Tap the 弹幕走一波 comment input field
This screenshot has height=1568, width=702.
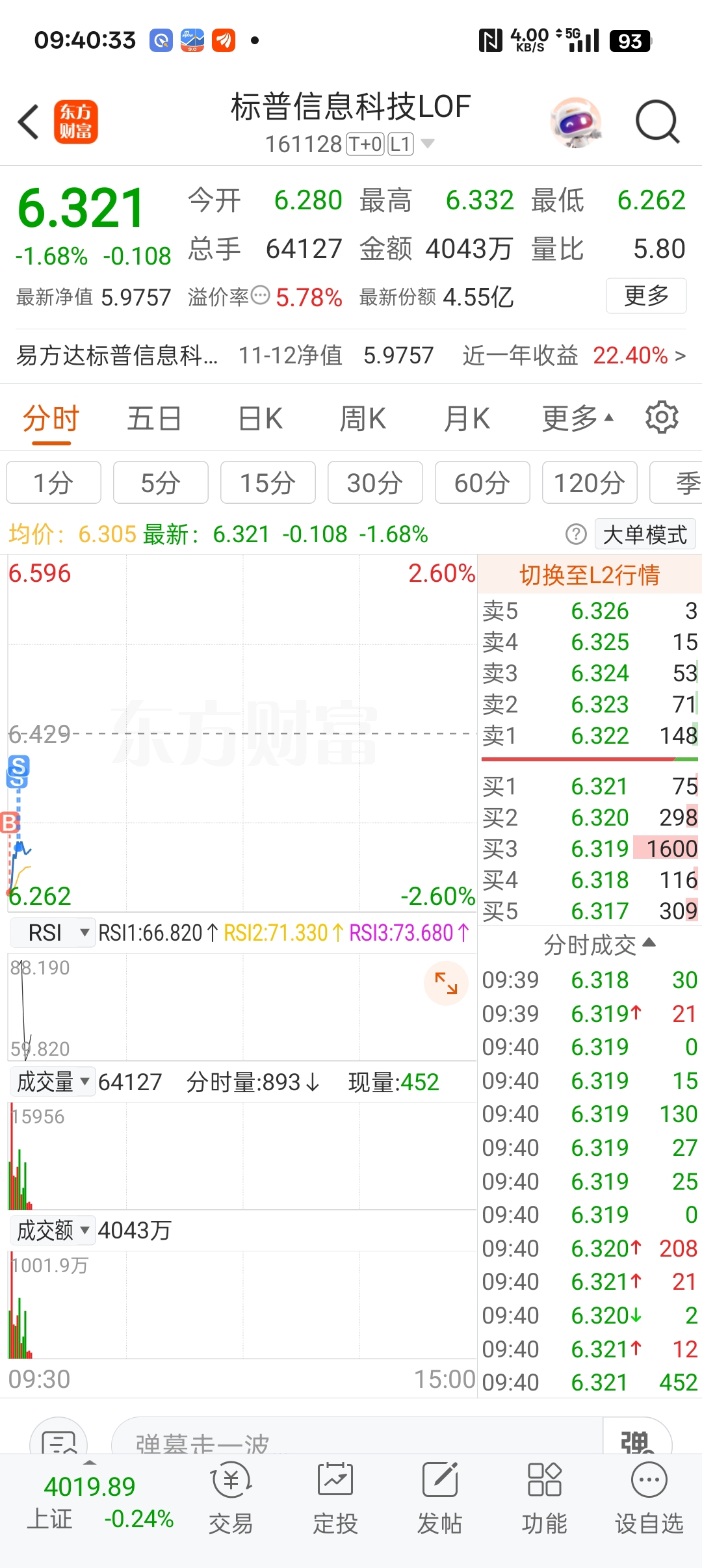tap(357, 1441)
